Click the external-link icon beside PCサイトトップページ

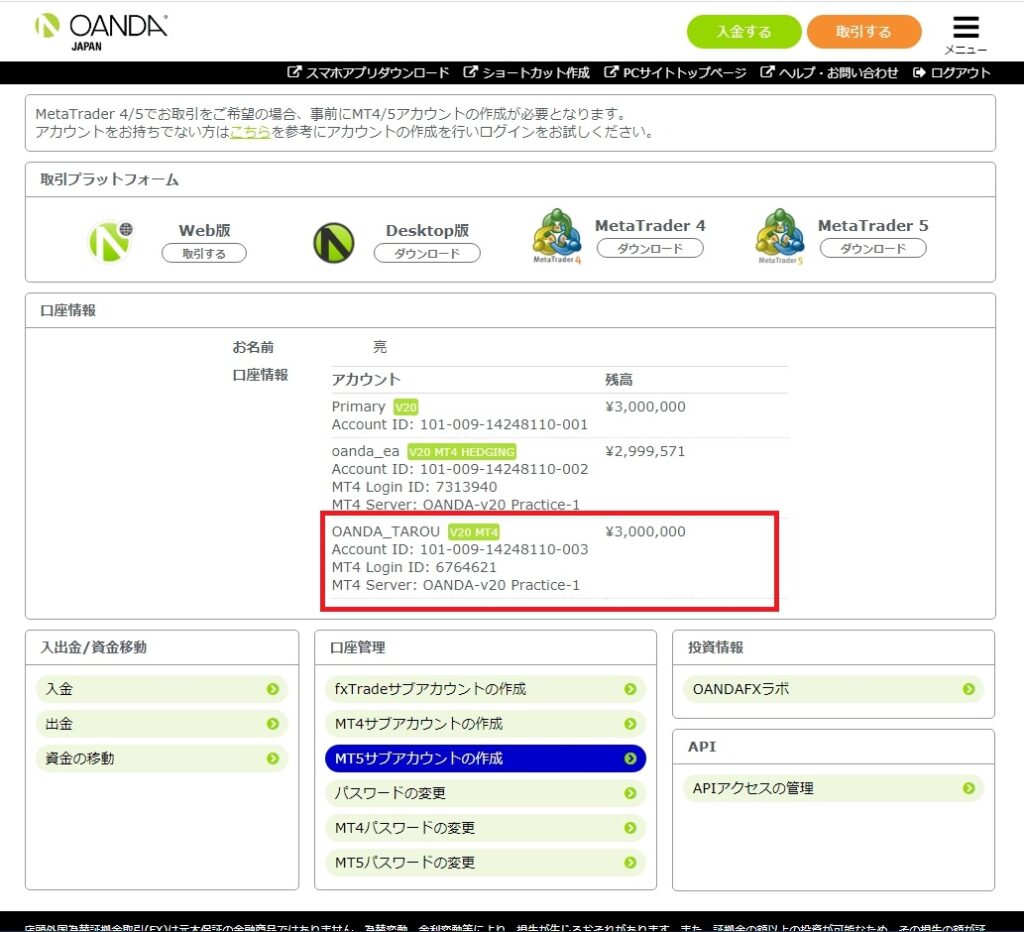(611, 72)
